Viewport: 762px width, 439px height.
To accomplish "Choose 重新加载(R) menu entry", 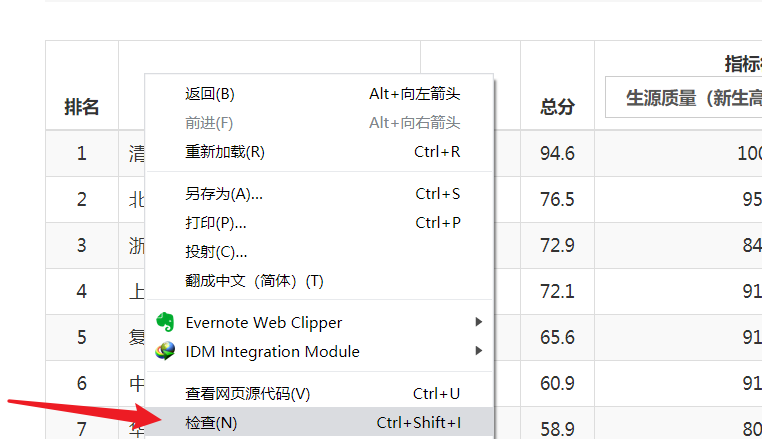I will 319,152.
